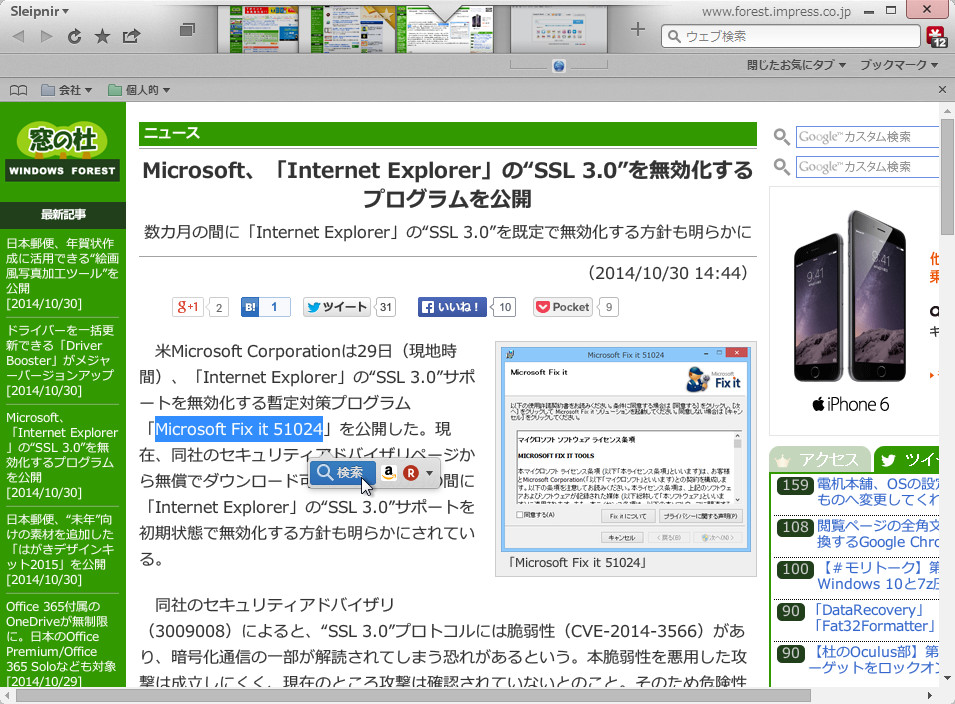Screen dimensions: 955x704
Task: Open bookmarks with the book icon
Action: (17, 90)
